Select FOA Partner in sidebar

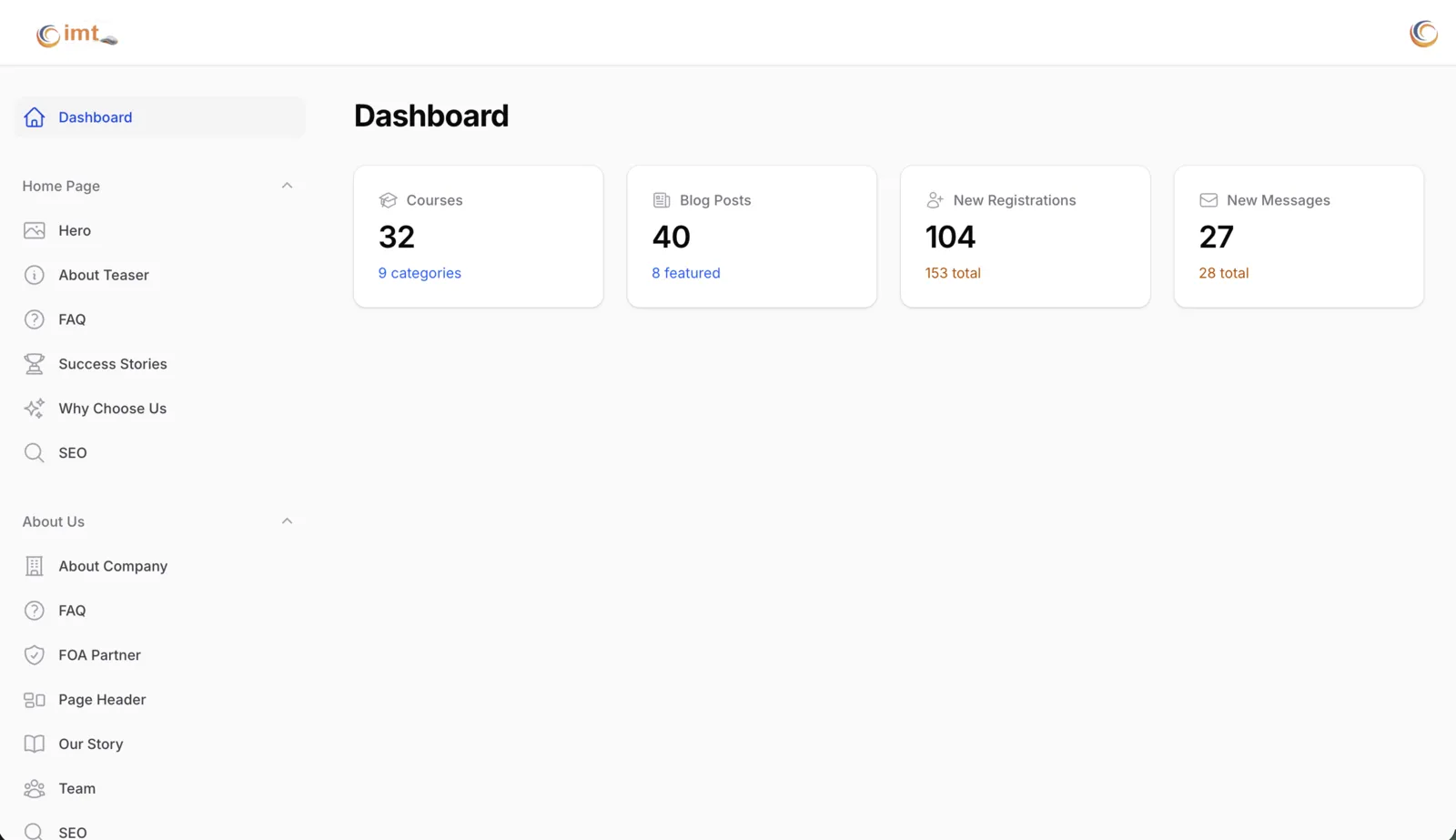160,655
